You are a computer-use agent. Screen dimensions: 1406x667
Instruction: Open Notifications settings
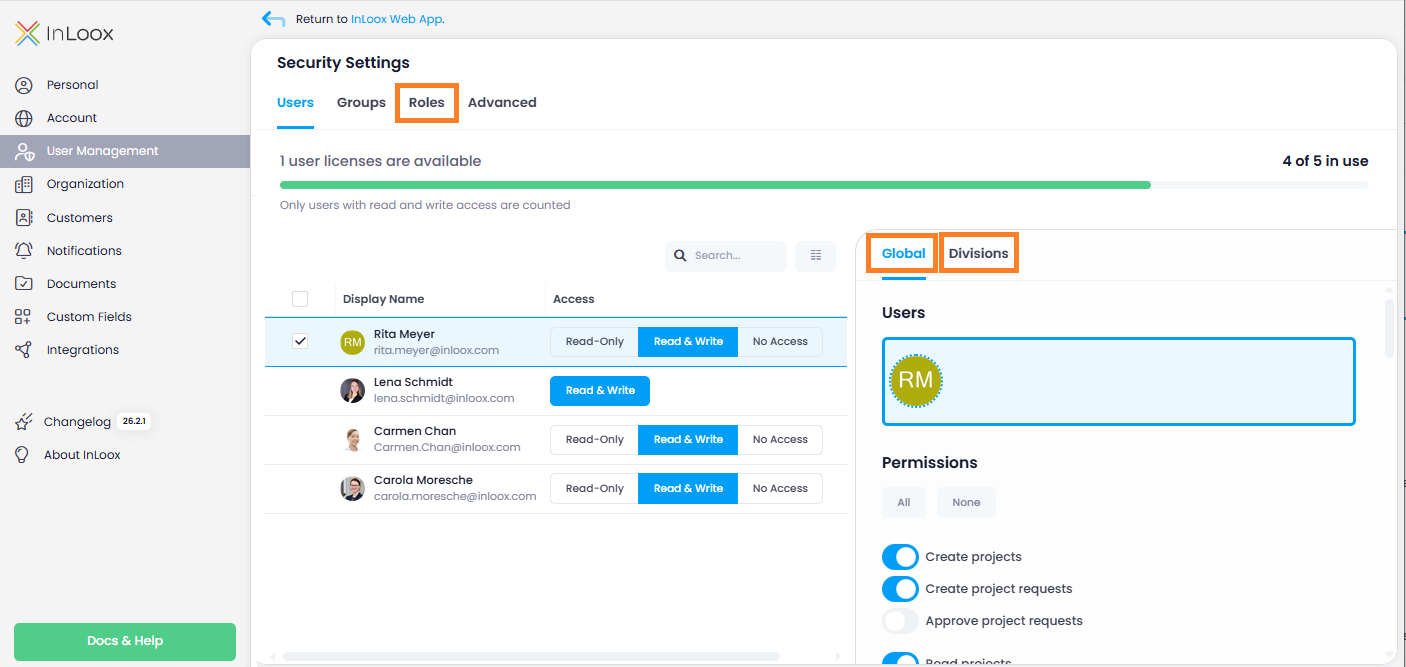pyautogui.click(x=125, y=251)
